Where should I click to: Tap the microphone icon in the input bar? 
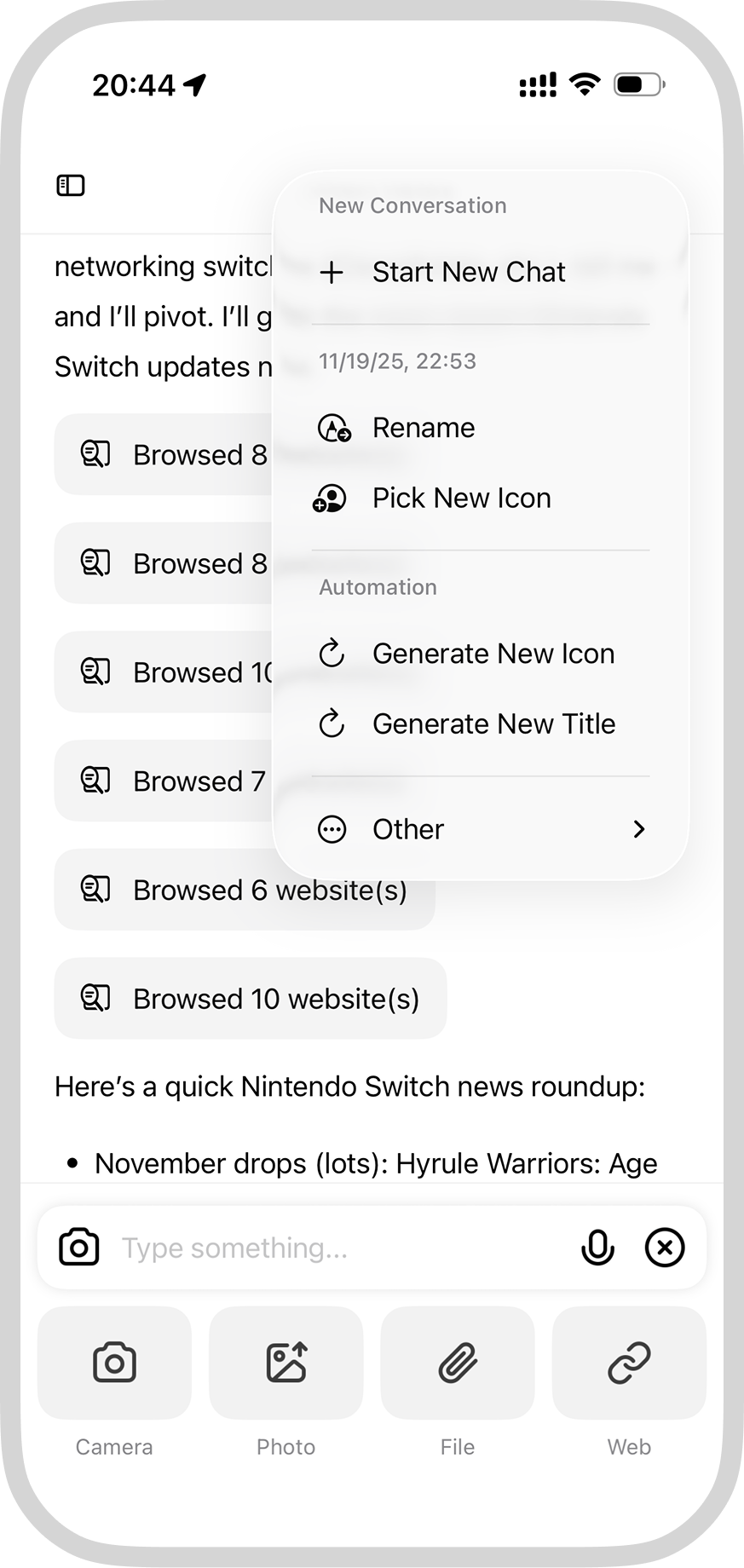click(597, 1247)
